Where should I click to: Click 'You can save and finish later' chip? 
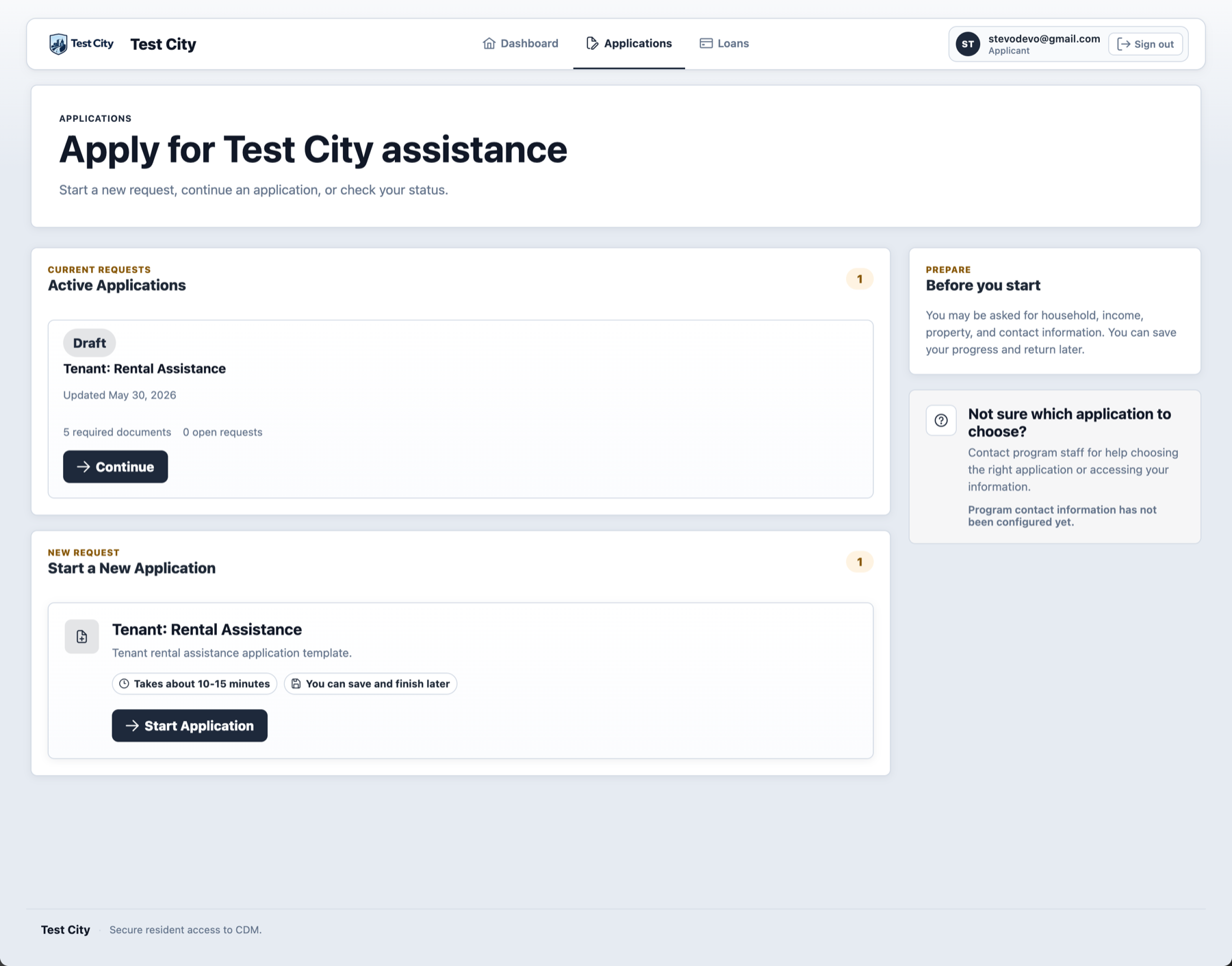pyautogui.click(x=370, y=683)
